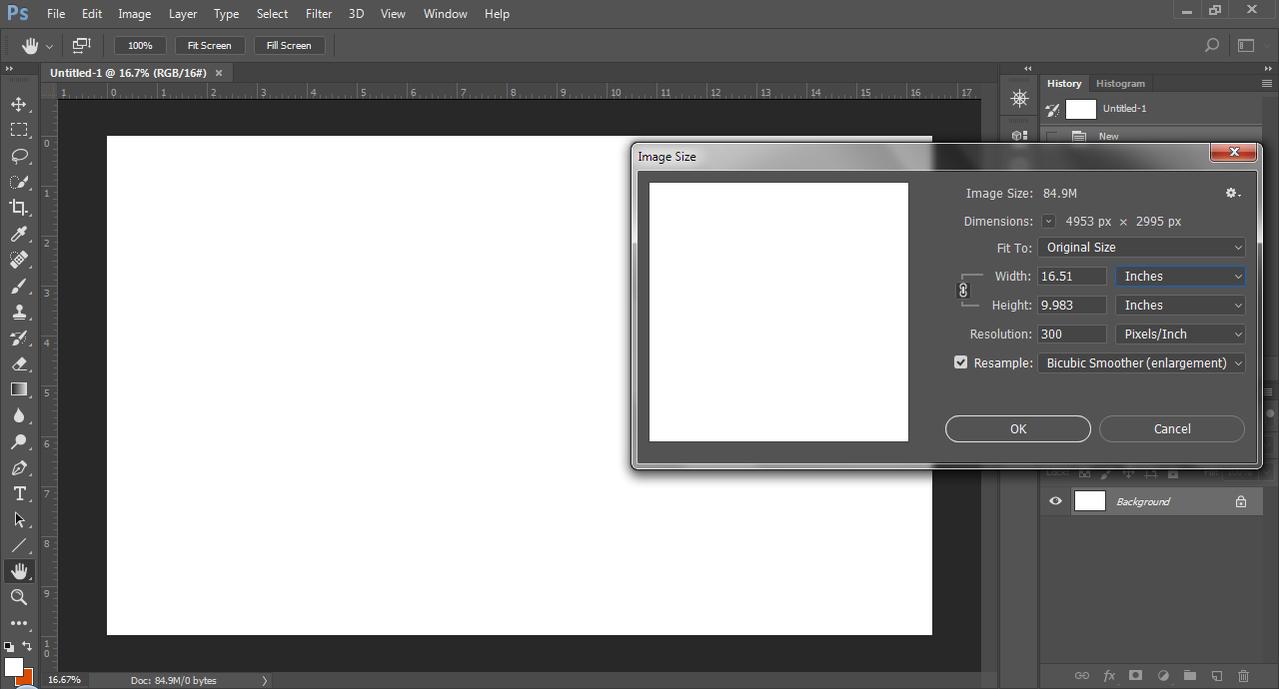This screenshot has height=689, width=1279.
Task: Open the Fit To dropdown
Action: (x=1141, y=247)
